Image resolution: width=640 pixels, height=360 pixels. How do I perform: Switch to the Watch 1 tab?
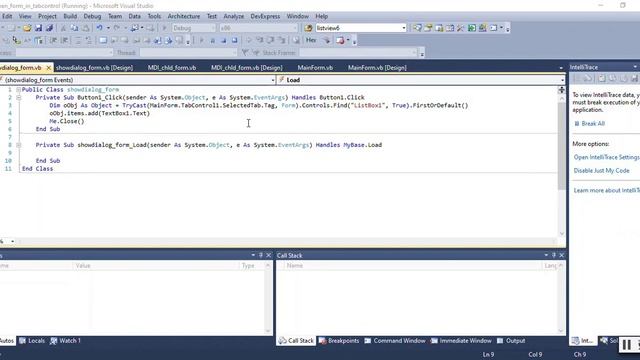(65, 341)
